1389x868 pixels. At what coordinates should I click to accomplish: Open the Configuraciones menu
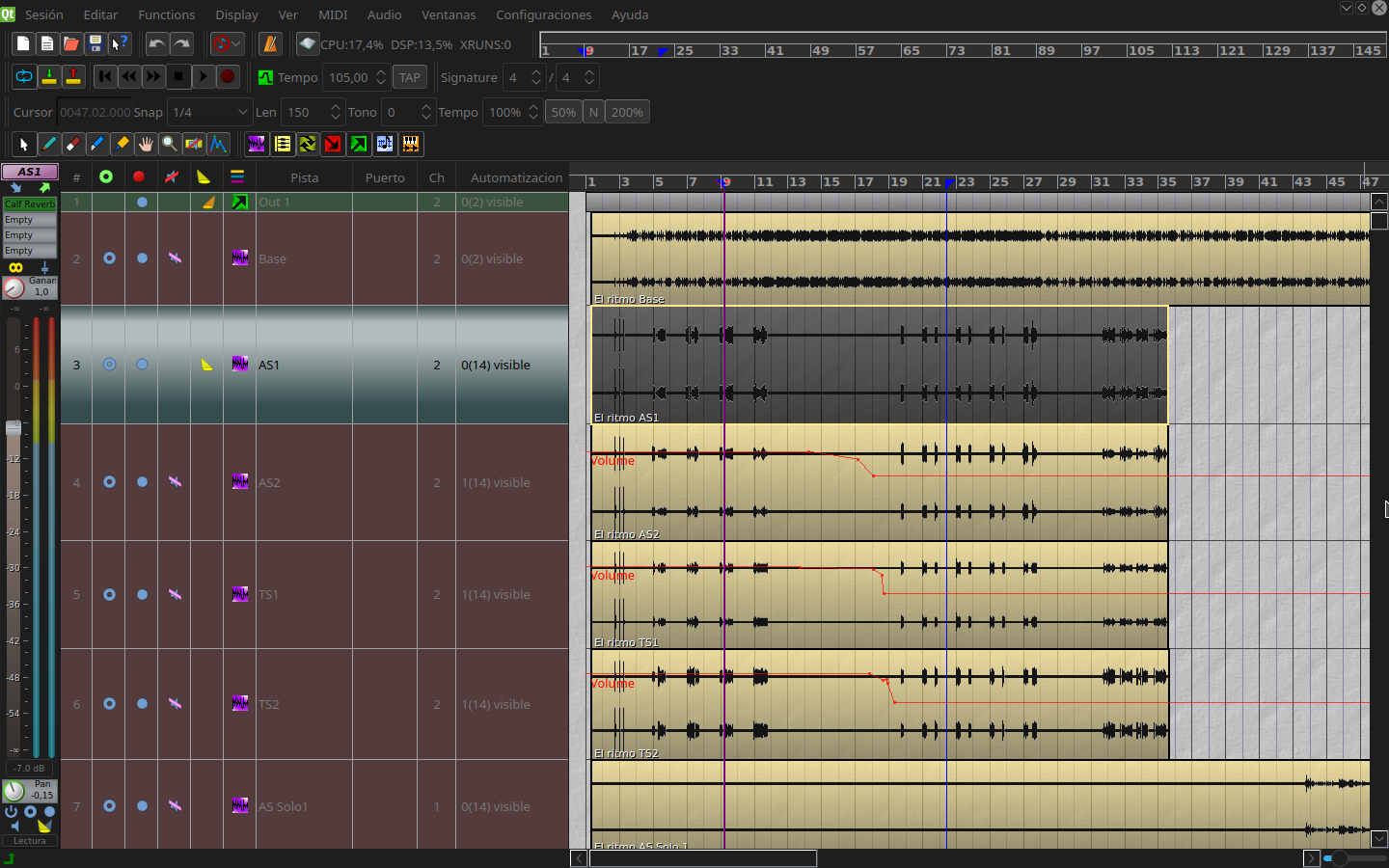pos(543,14)
